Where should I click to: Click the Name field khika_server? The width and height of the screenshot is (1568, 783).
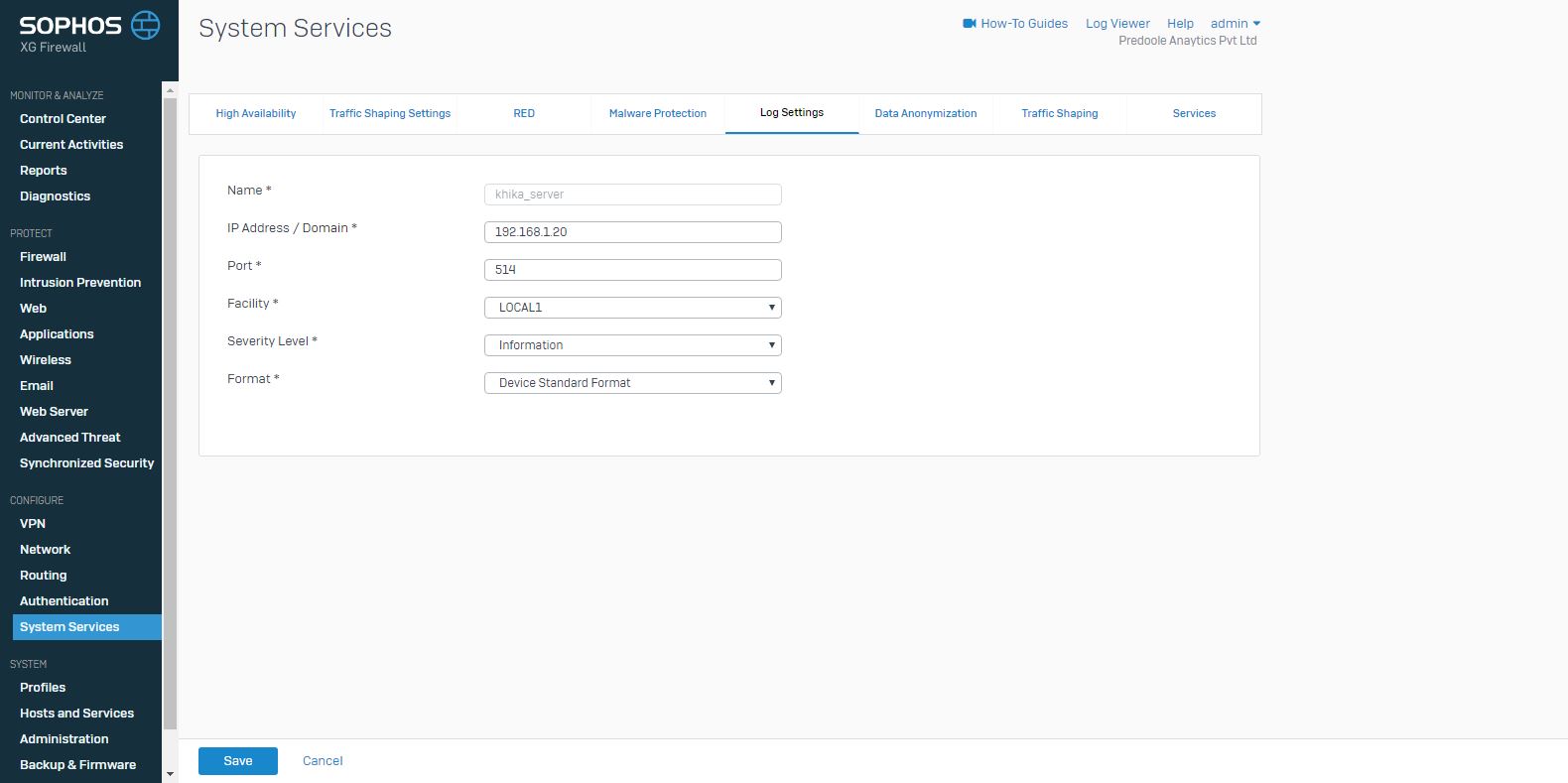[x=633, y=195]
